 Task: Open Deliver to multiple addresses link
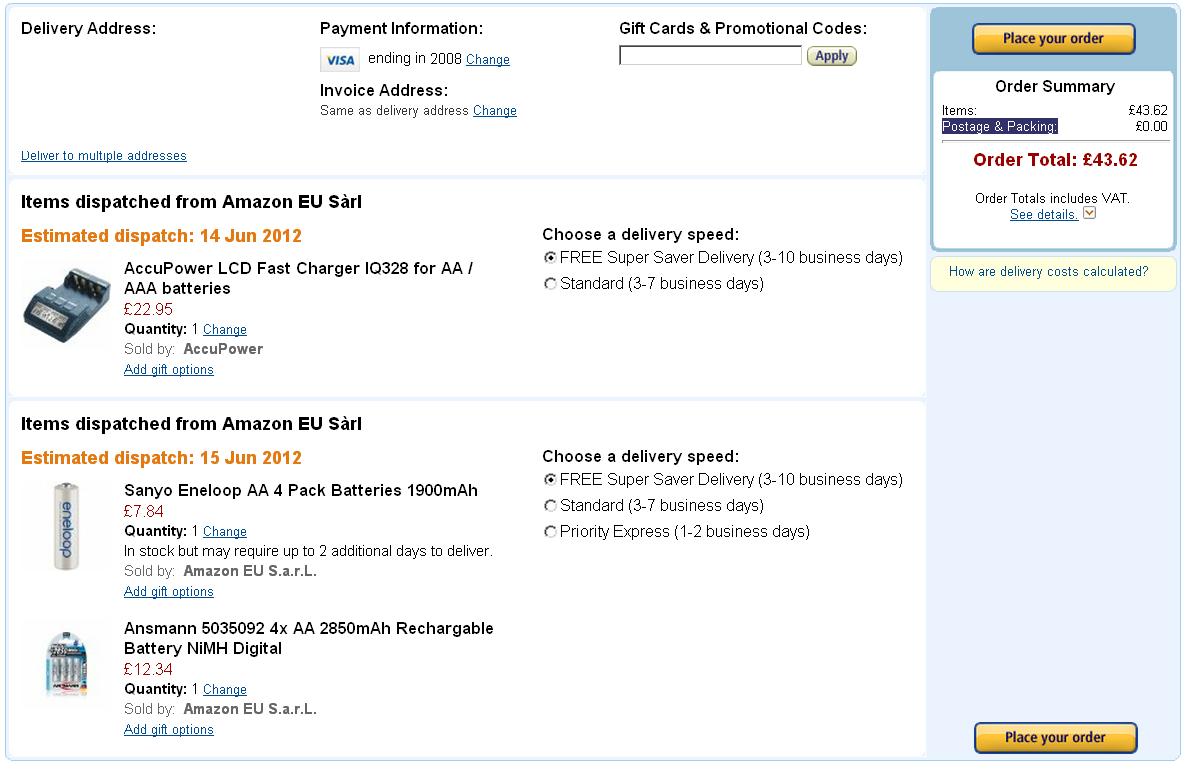(x=104, y=156)
